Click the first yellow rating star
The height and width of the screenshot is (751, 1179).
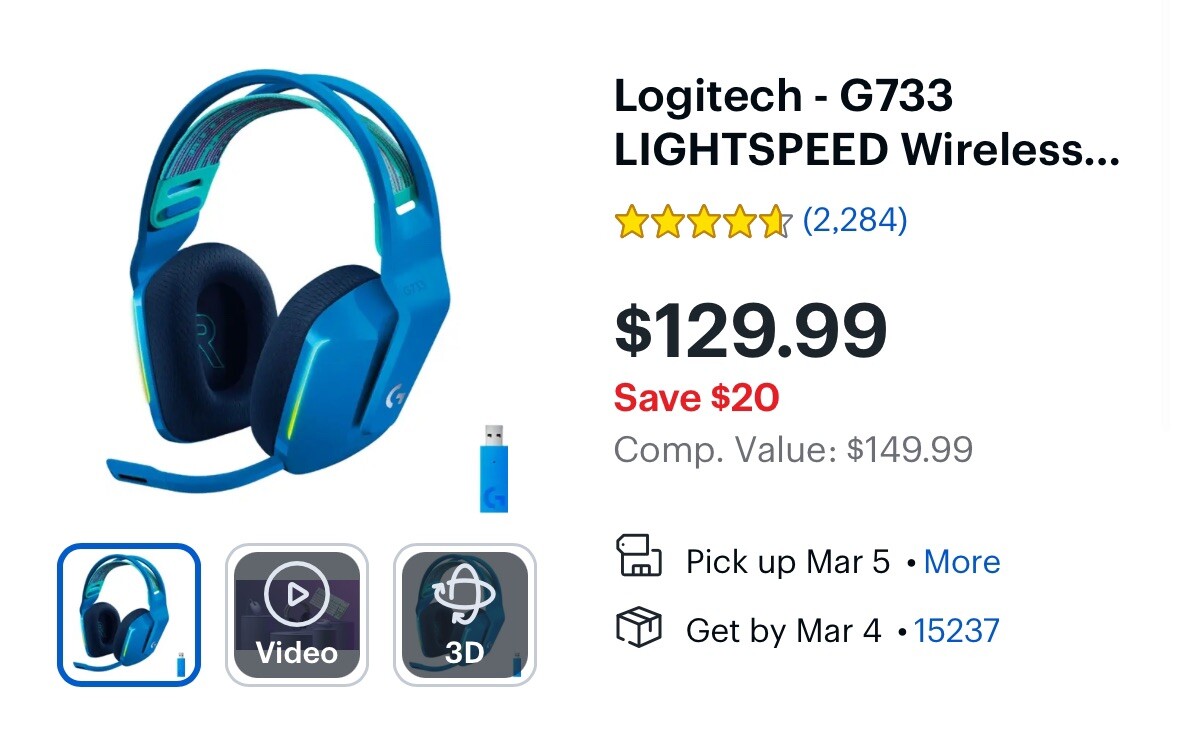point(631,221)
